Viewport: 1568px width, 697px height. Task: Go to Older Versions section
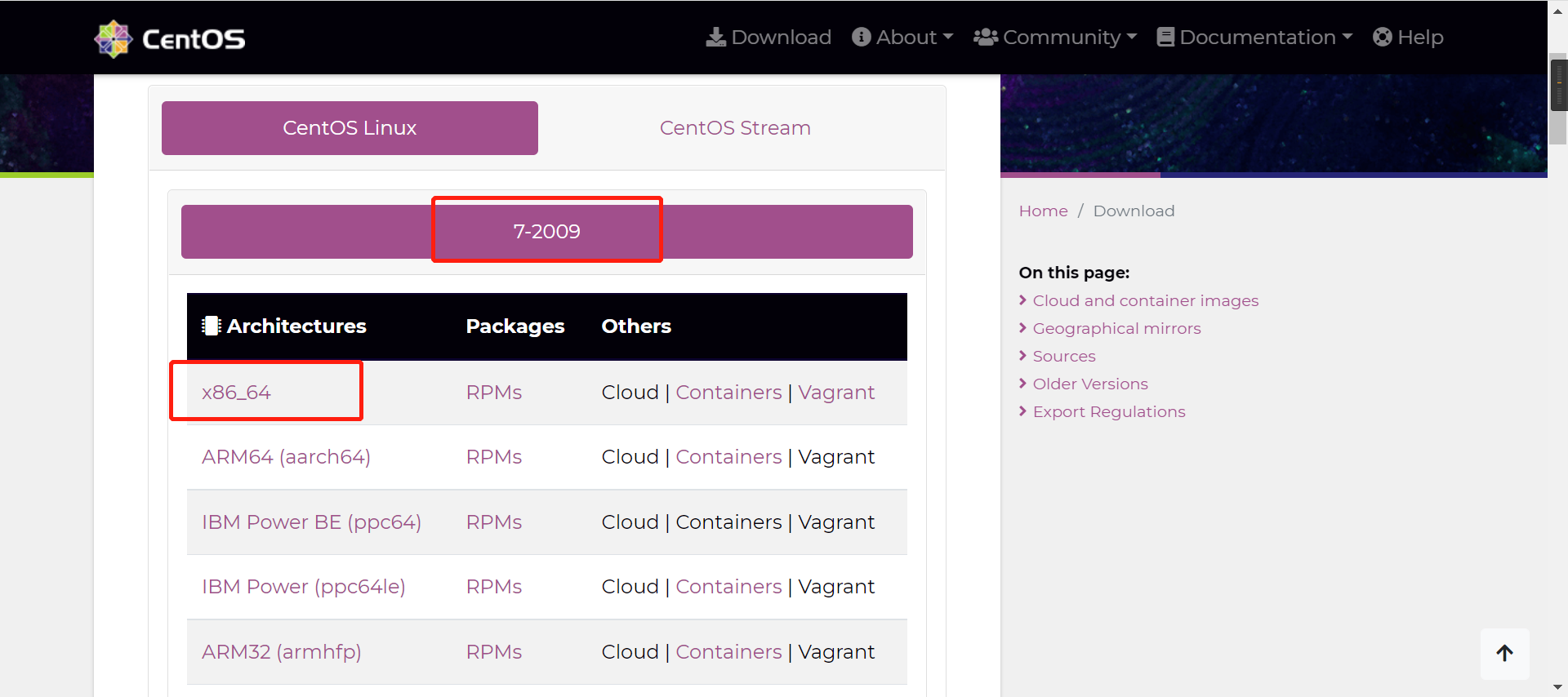1090,384
